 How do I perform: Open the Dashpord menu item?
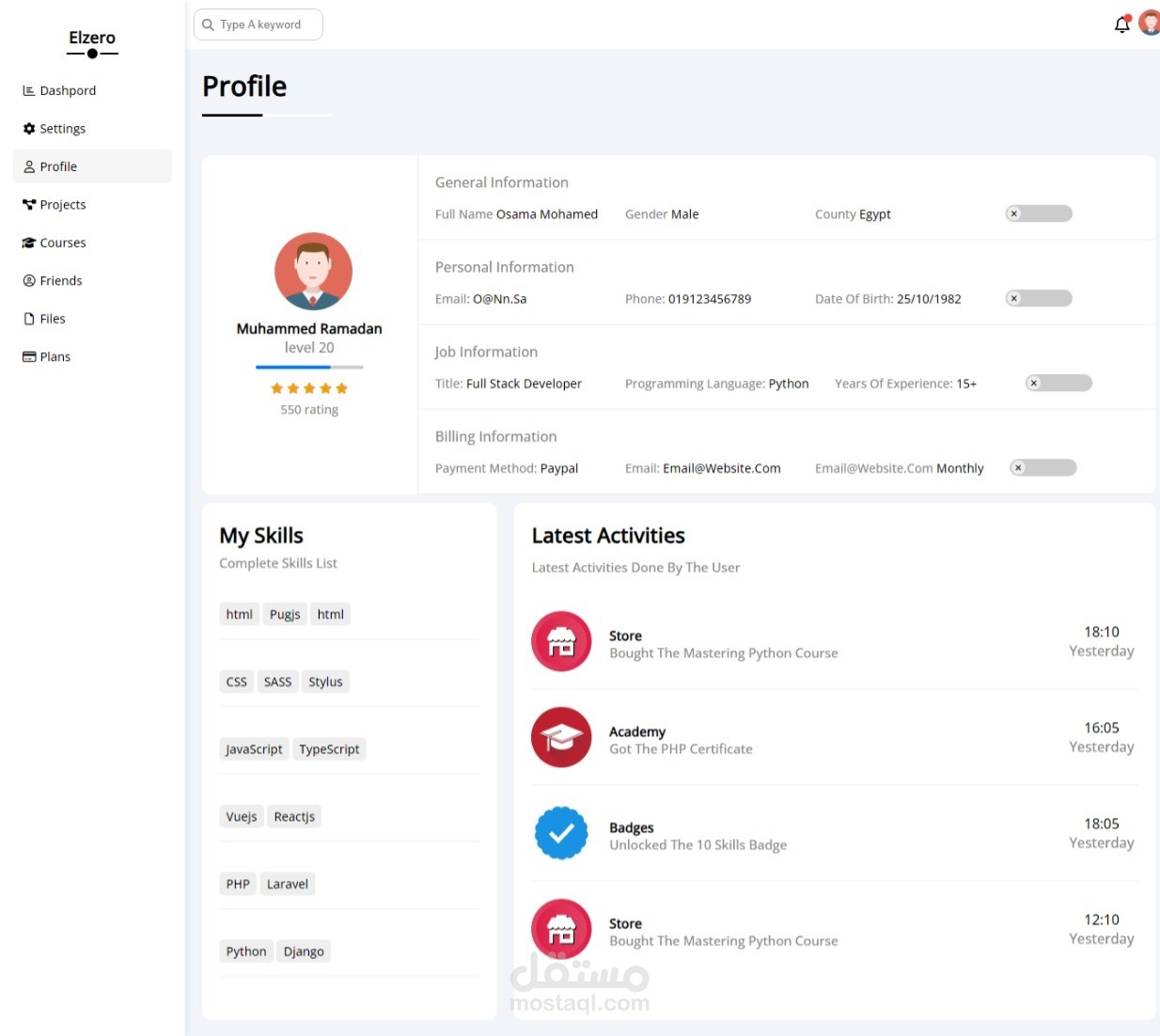(x=68, y=91)
